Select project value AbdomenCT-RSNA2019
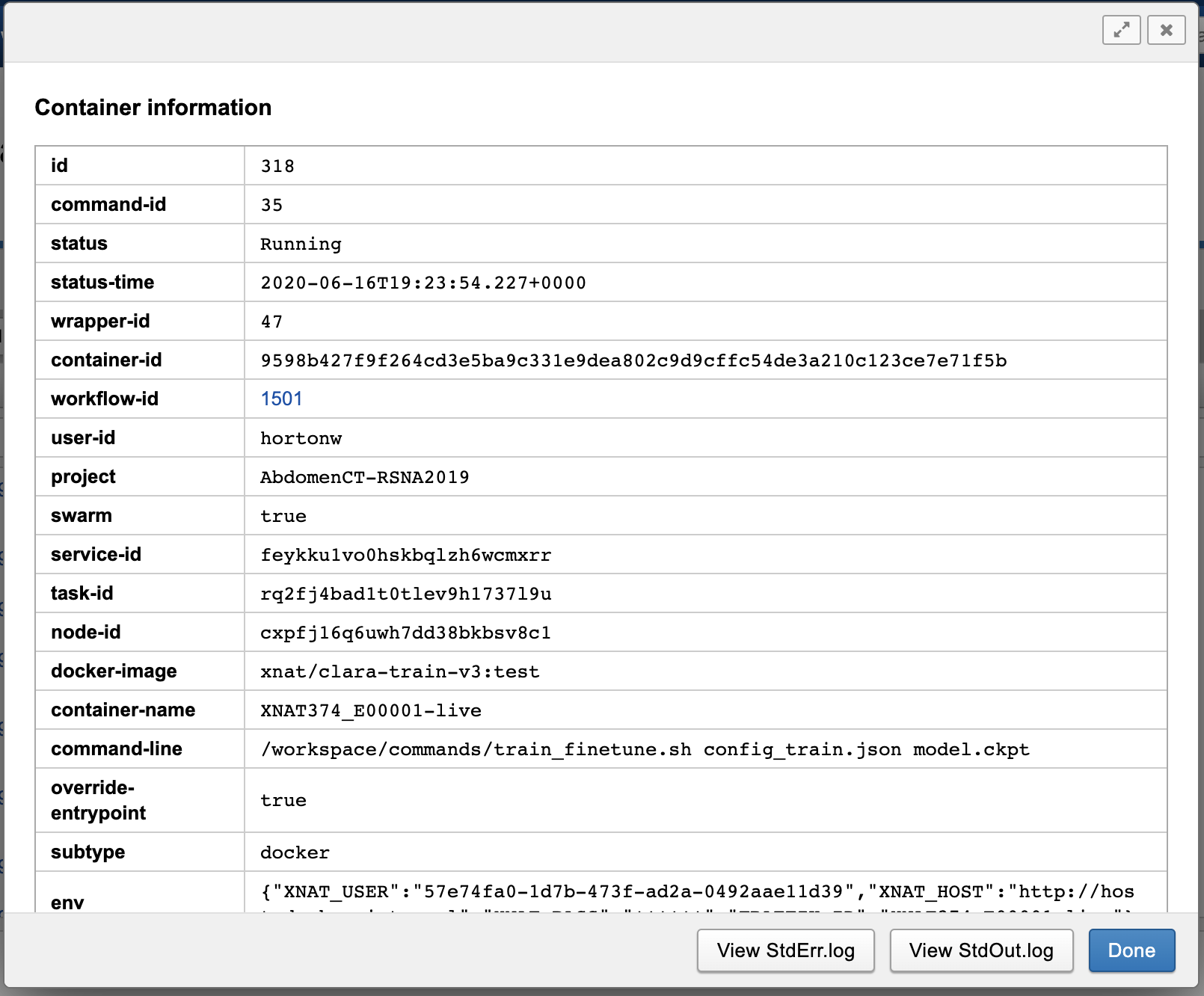This screenshot has width=1204, height=996. 364,477
